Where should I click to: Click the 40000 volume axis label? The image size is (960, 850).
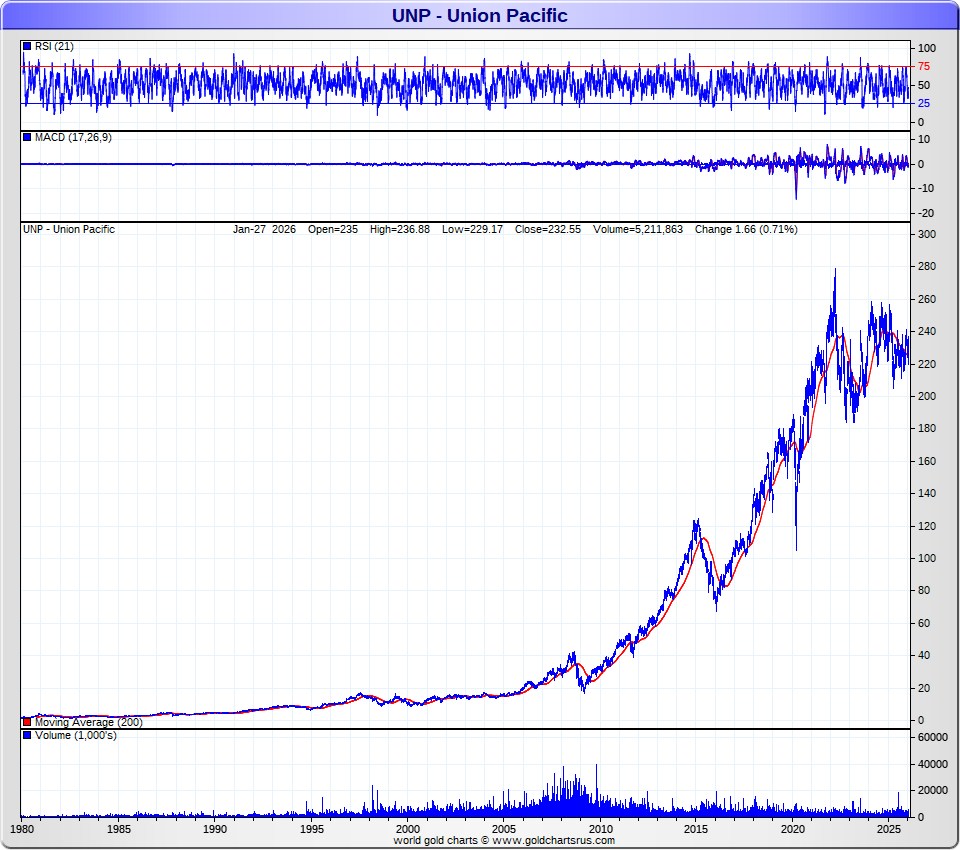point(932,764)
